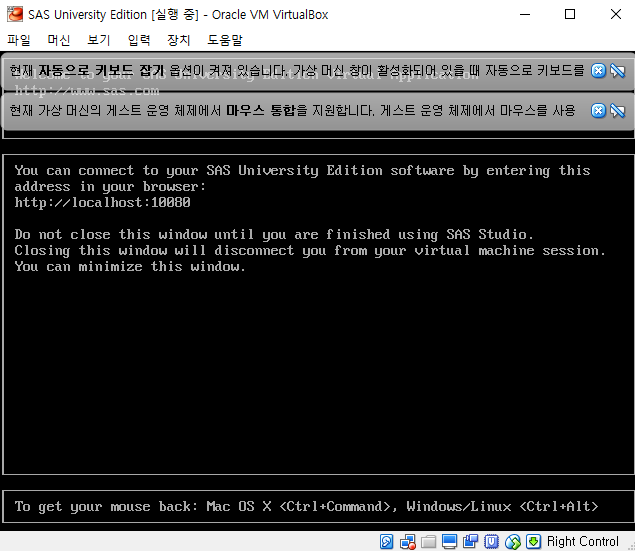Click the 'To get your mouse back' hint line
635x551 pixels.
[x=307, y=506]
